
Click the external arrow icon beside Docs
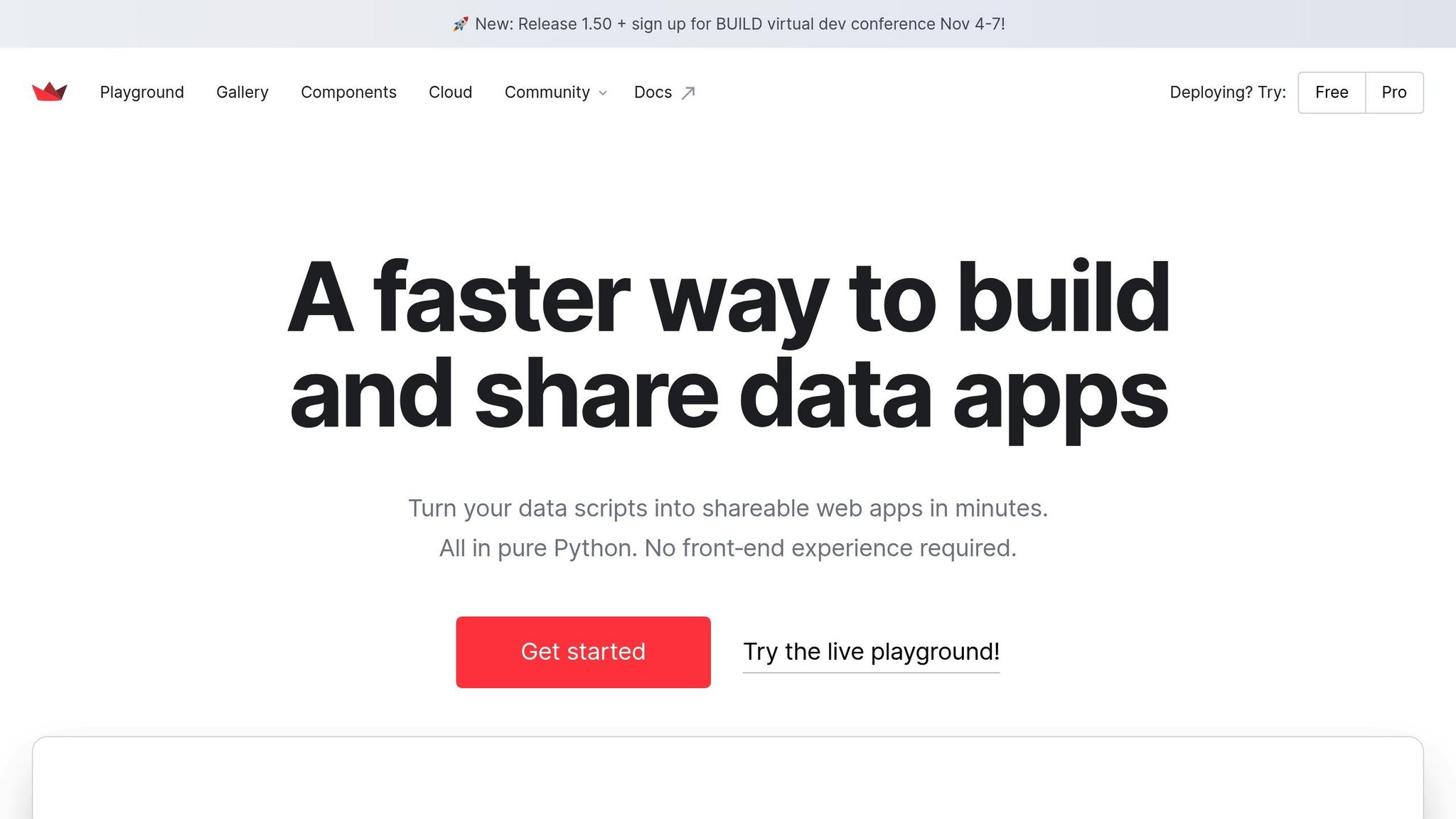(x=687, y=93)
